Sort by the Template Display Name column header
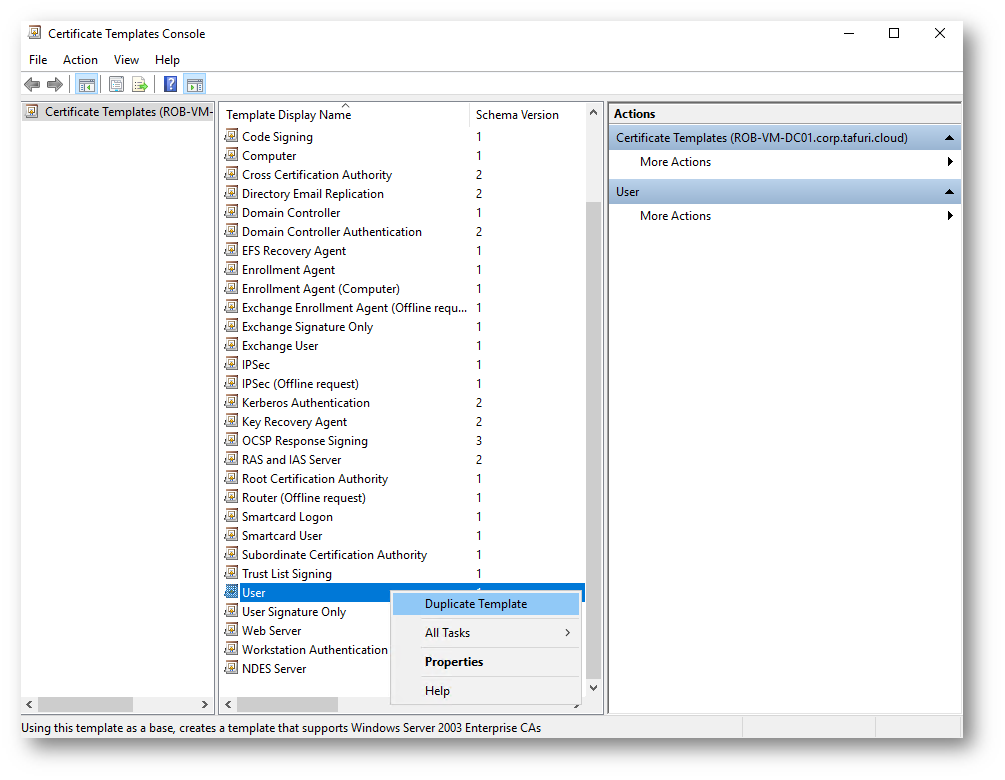The image size is (1005, 780). click(x=289, y=115)
